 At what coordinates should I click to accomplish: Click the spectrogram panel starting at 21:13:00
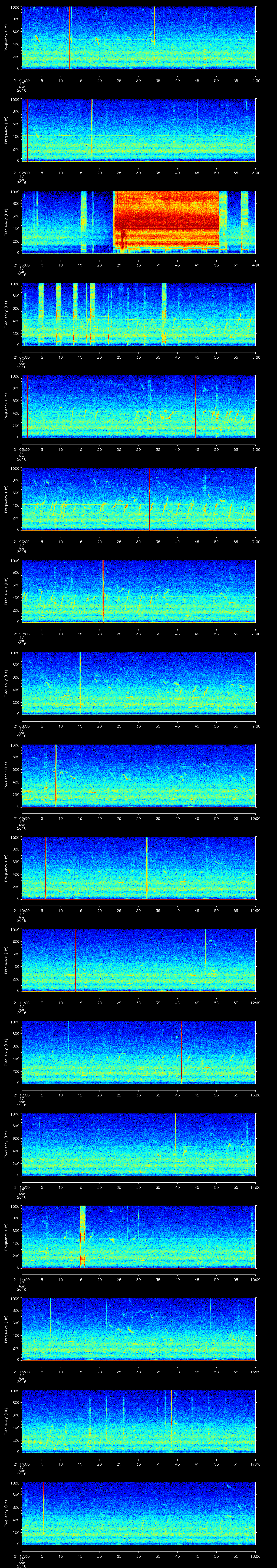[x=139, y=1144]
